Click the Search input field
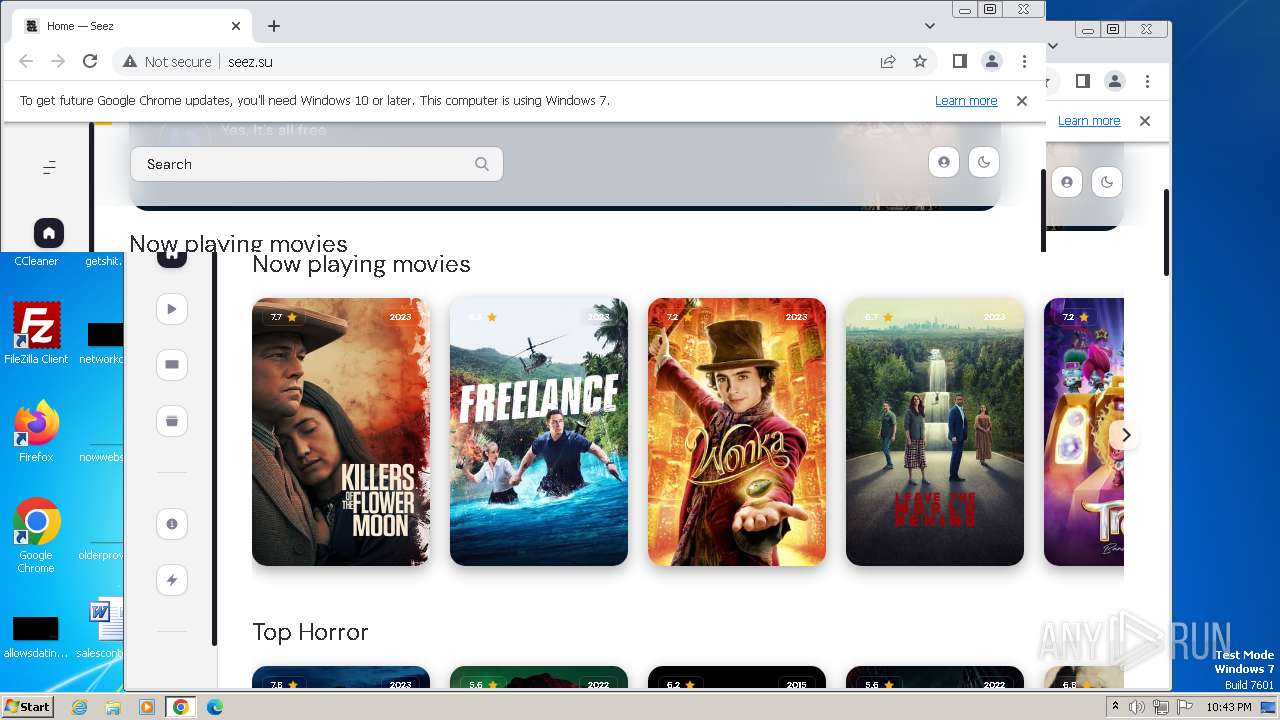1280x720 pixels. [x=317, y=164]
